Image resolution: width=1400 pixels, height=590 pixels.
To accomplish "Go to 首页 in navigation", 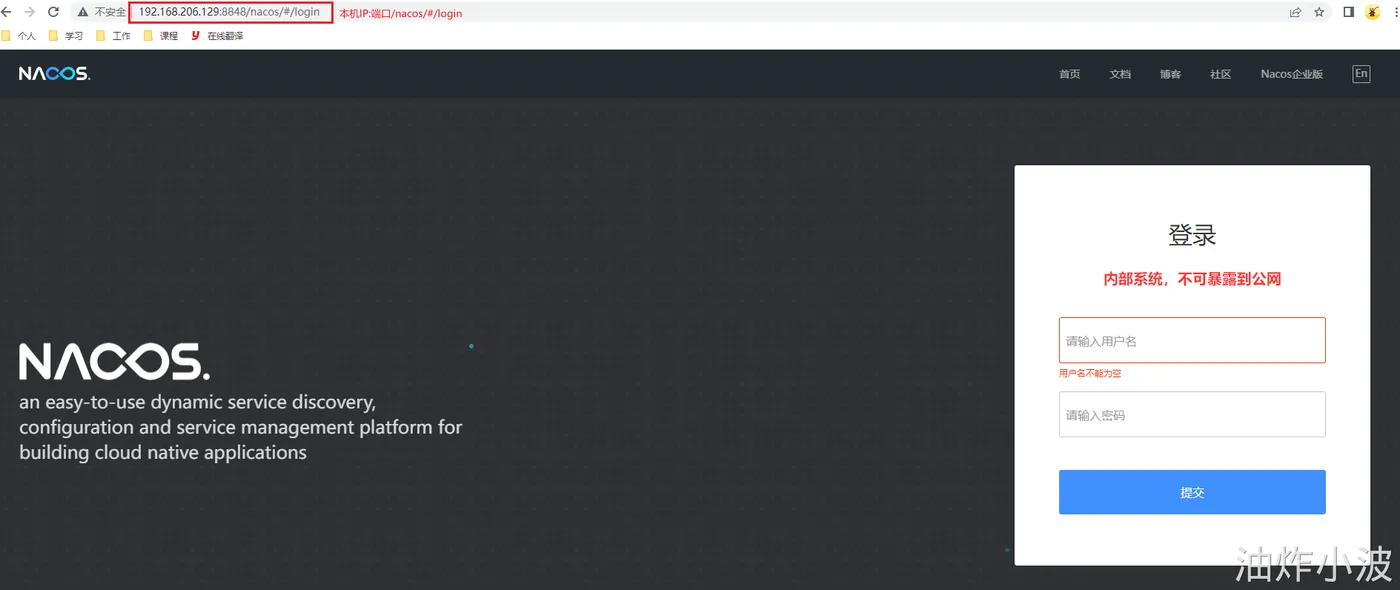I will [x=1069, y=74].
